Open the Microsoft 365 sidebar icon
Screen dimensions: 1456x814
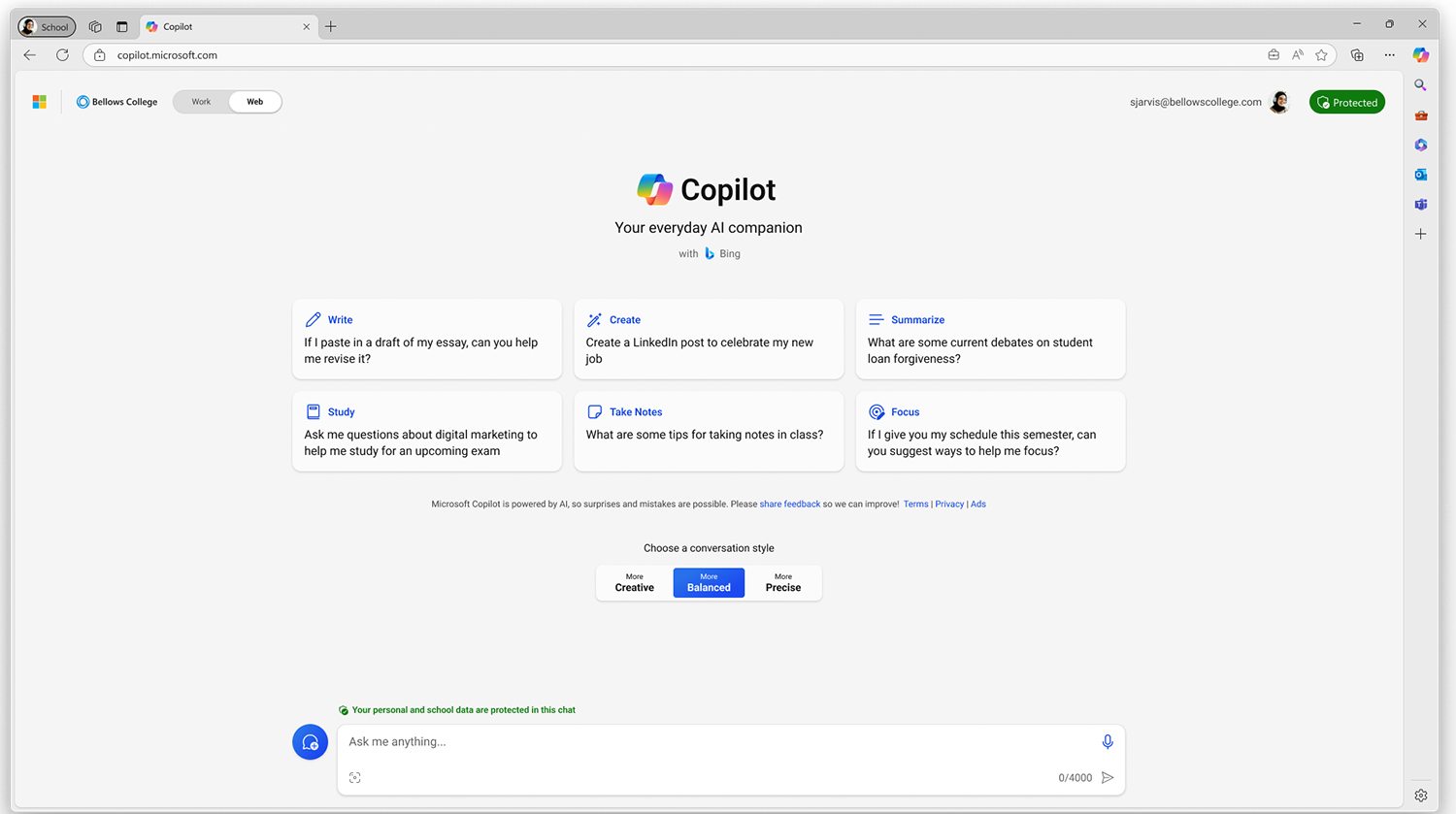pyautogui.click(x=1420, y=145)
